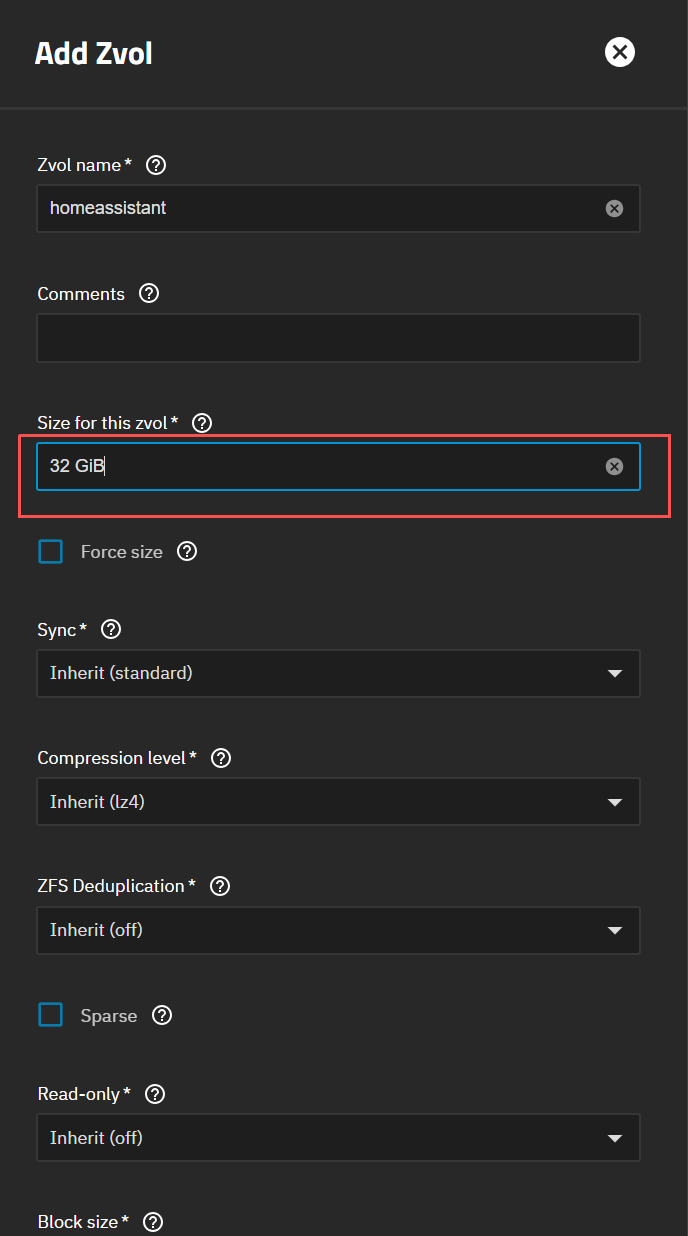This screenshot has width=688, height=1236.
Task: Open Read-only help tooltip
Action: [x=155, y=1094]
